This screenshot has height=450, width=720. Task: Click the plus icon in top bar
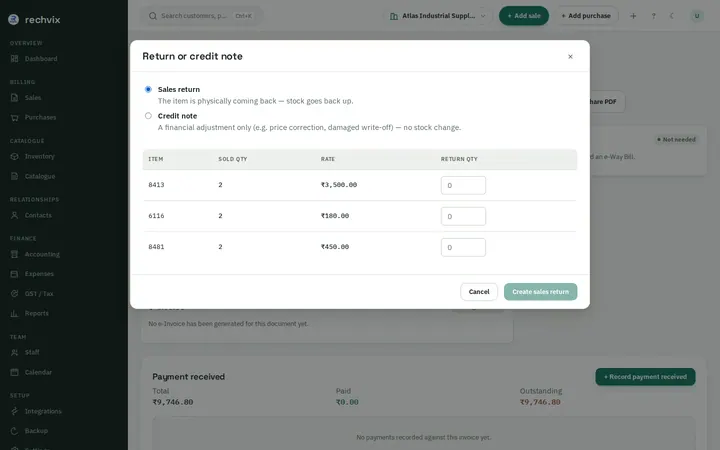tap(633, 16)
